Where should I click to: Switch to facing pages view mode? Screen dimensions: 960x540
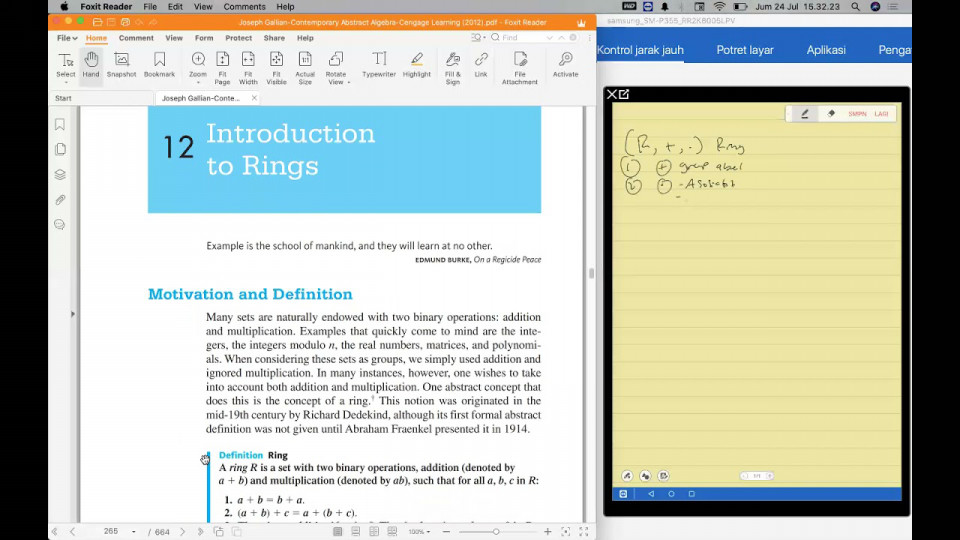[x=374, y=531]
